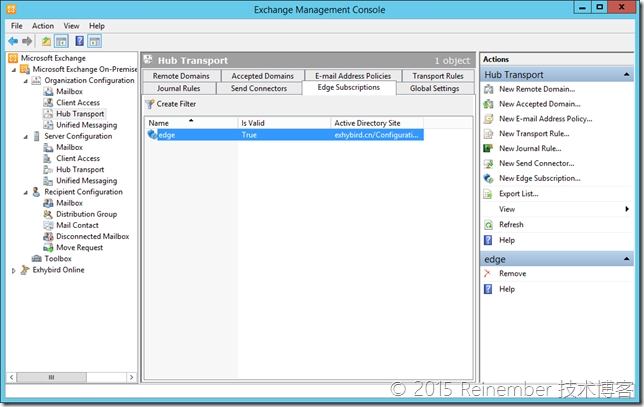This screenshot has width=644, height=407.
Task: Switch to Journal Rules tab
Action: (x=179, y=88)
